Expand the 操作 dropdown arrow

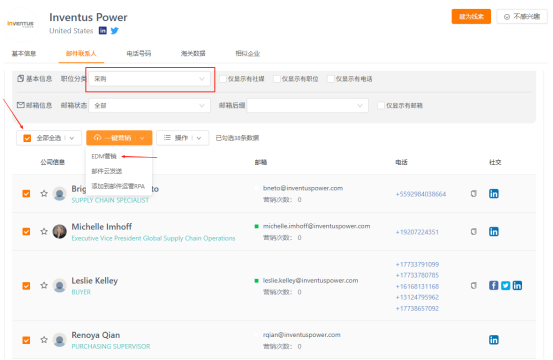199,138
